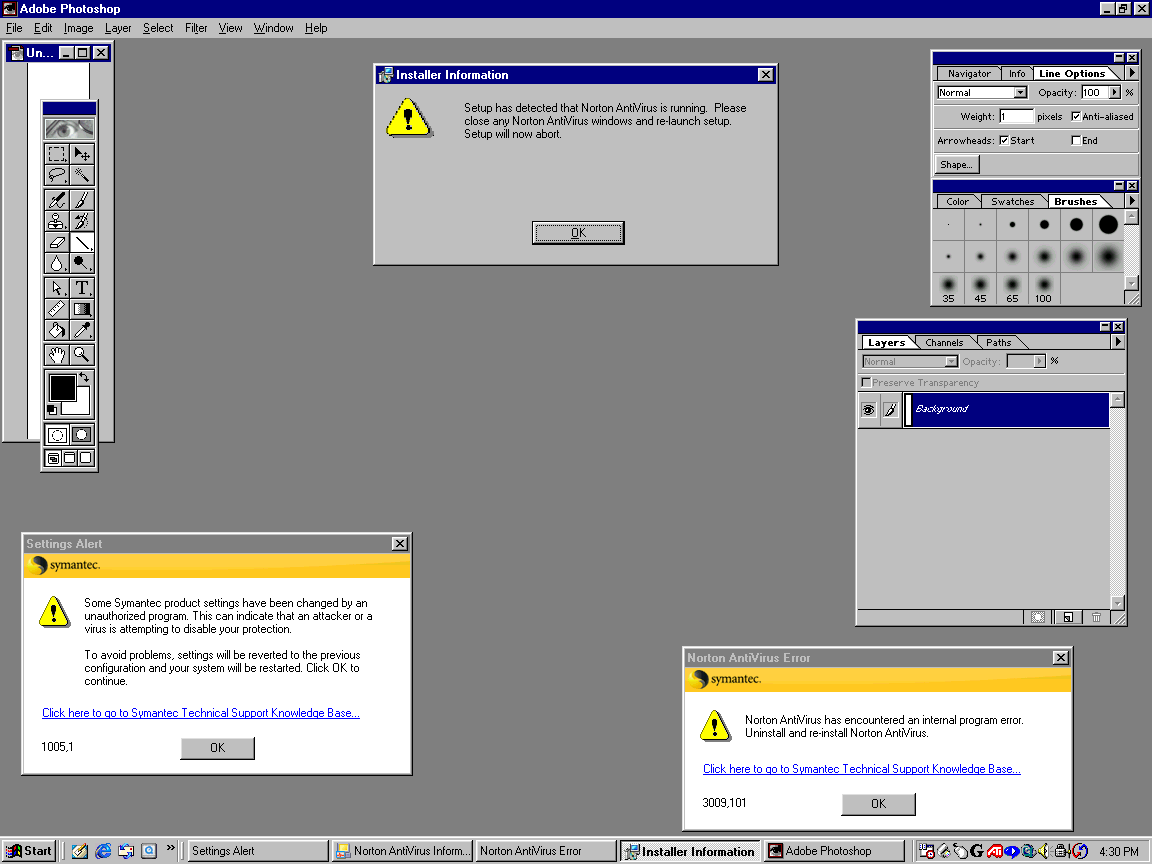The width and height of the screenshot is (1152, 864).
Task: Uncheck the Start arrowhead option
Action: pyautogui.click(x=1004, y=141)
